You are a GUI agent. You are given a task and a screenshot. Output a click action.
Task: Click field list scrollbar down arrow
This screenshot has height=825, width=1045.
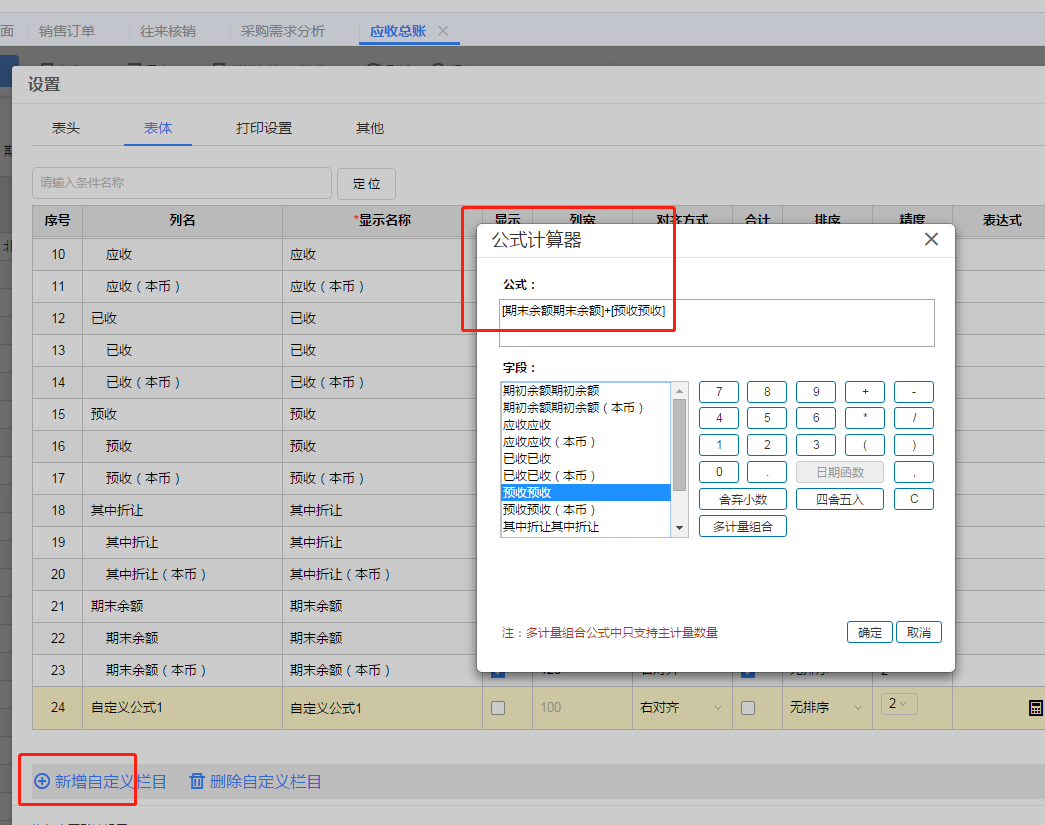pyautogui.click(x=680, y=528)
